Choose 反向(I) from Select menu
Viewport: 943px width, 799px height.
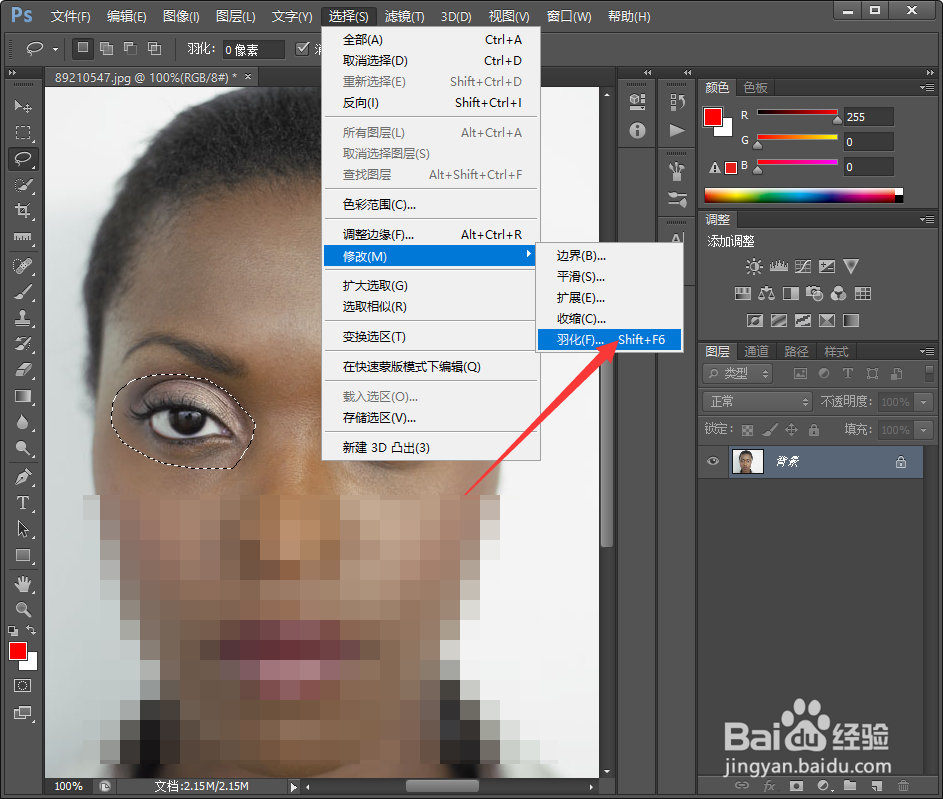pos(431,103)
